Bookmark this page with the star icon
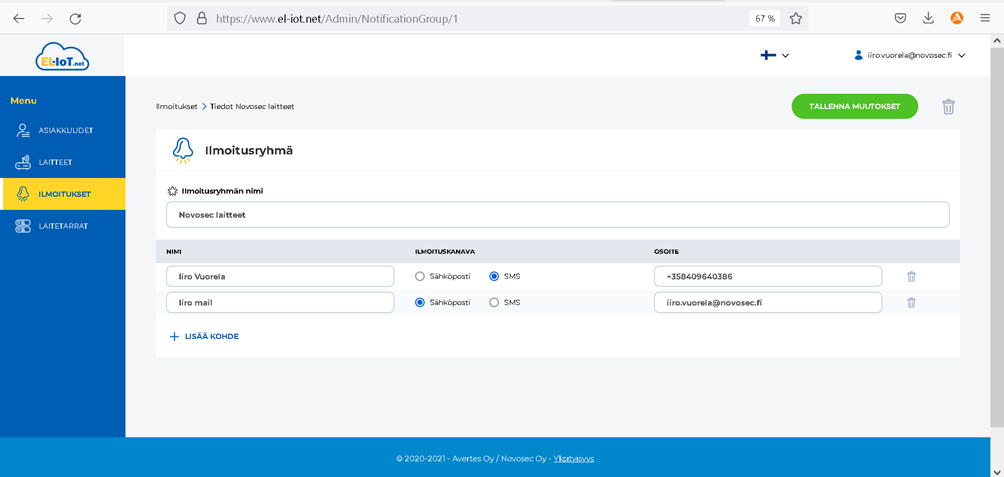1004x477 pixels. coord(796,19)
